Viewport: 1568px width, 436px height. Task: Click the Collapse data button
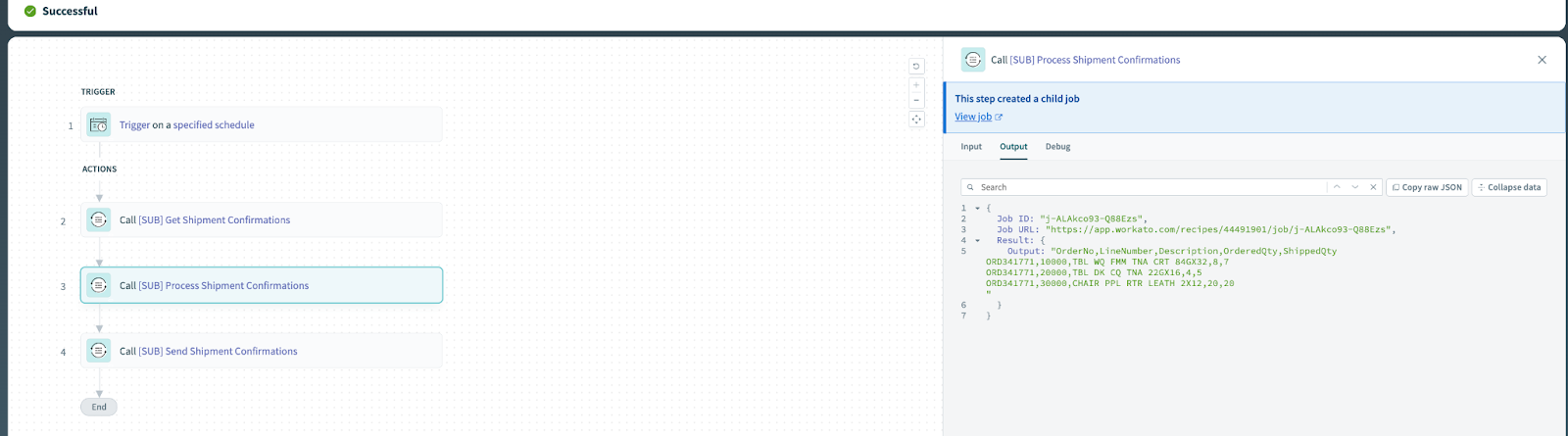(x=1509, y=187)
